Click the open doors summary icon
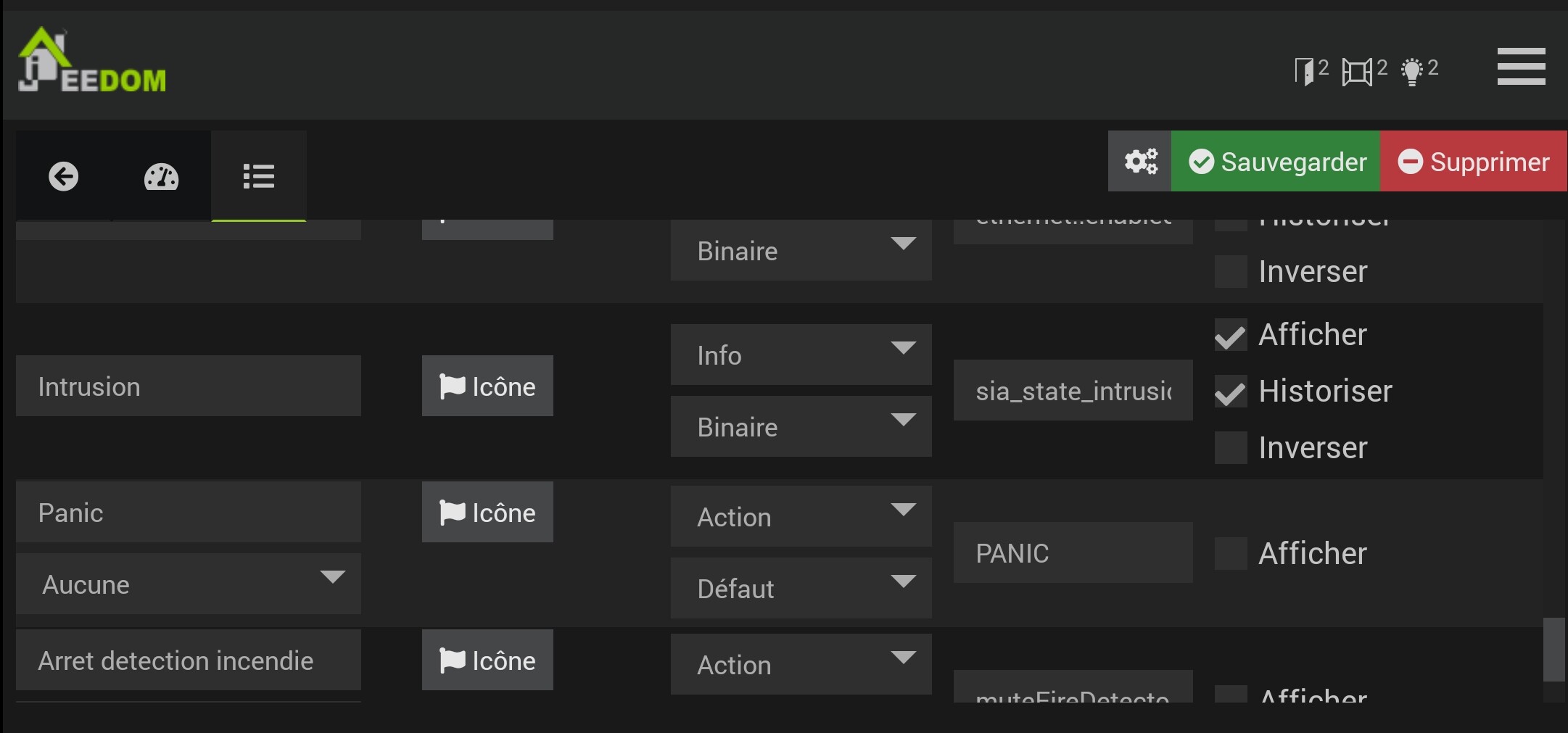 1305,71
